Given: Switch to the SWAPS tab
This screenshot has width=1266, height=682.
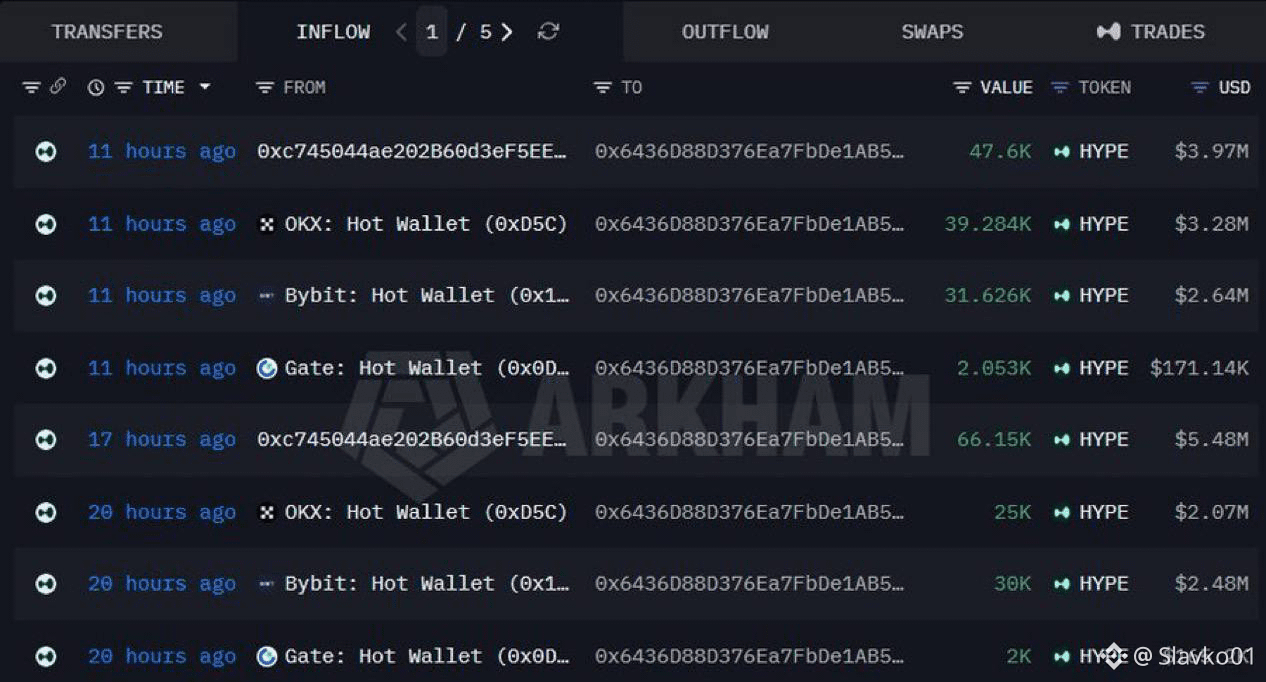Looking at the screenshot, I should point(932,32).
